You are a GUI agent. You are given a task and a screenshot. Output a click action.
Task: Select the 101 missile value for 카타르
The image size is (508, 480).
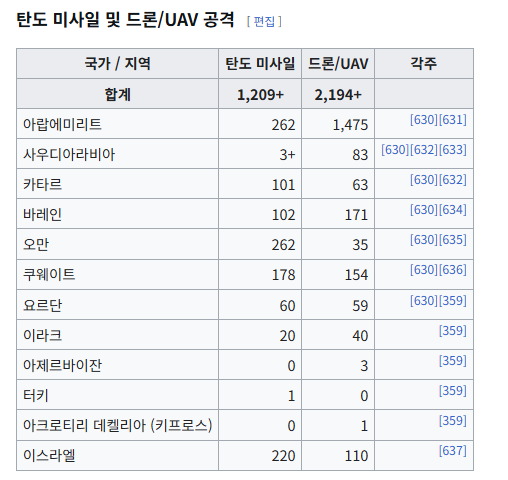[284, 185]
